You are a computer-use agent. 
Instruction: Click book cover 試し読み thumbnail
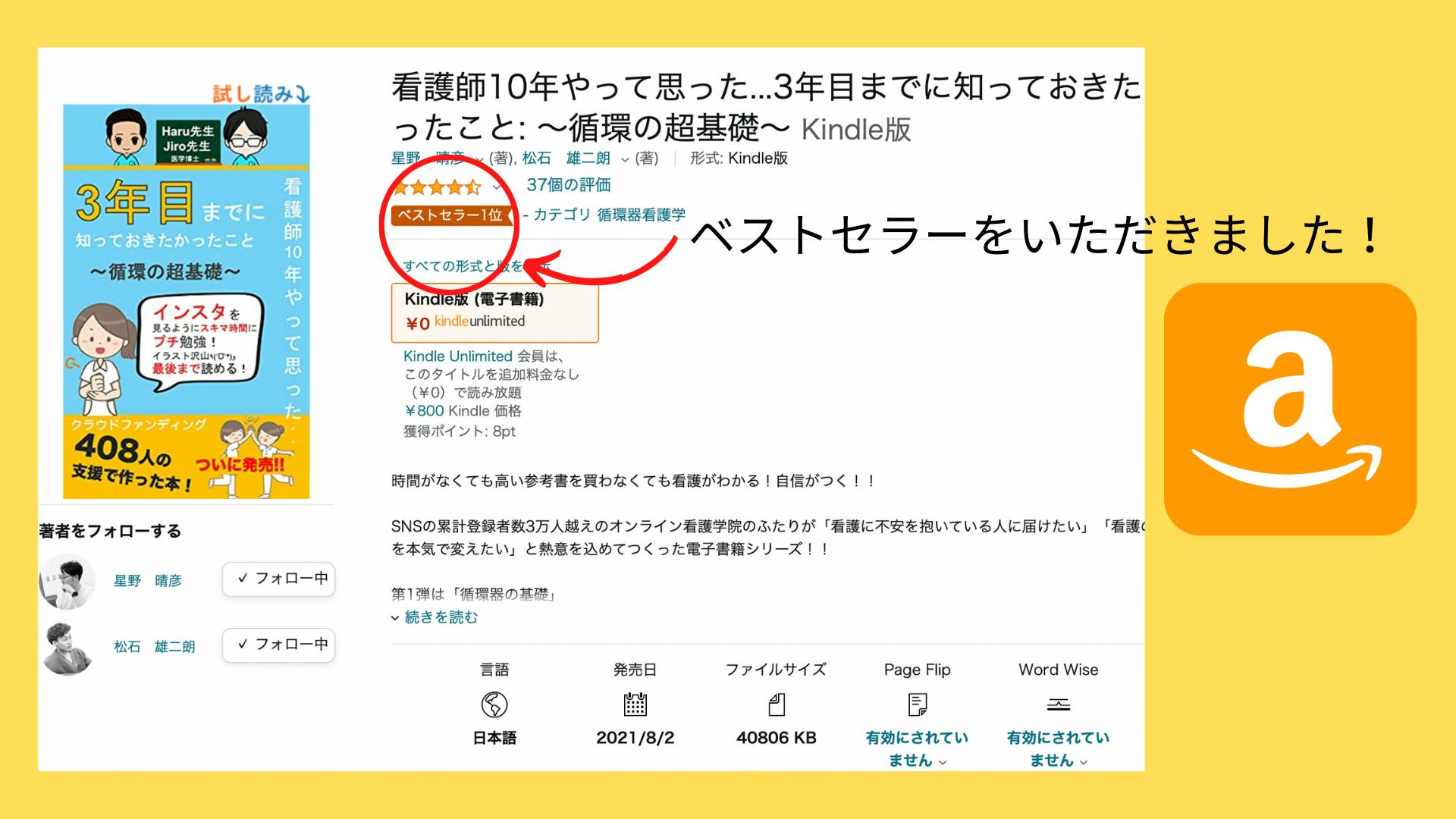pyautogui.click(x=186, y=301)
